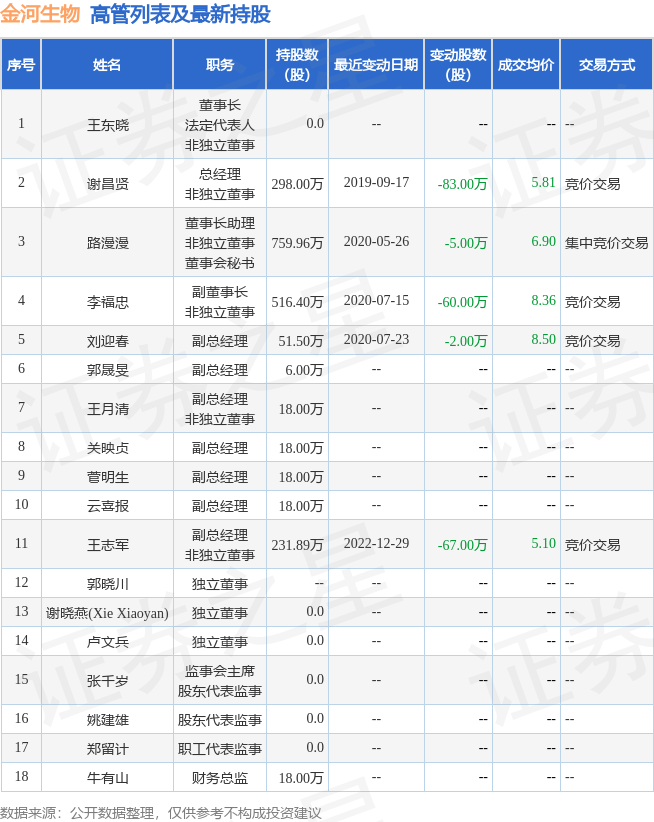Click the name 郑留计
Image resolution: width=654 pixels, height=822 pixels.
[x=107, y=749]
